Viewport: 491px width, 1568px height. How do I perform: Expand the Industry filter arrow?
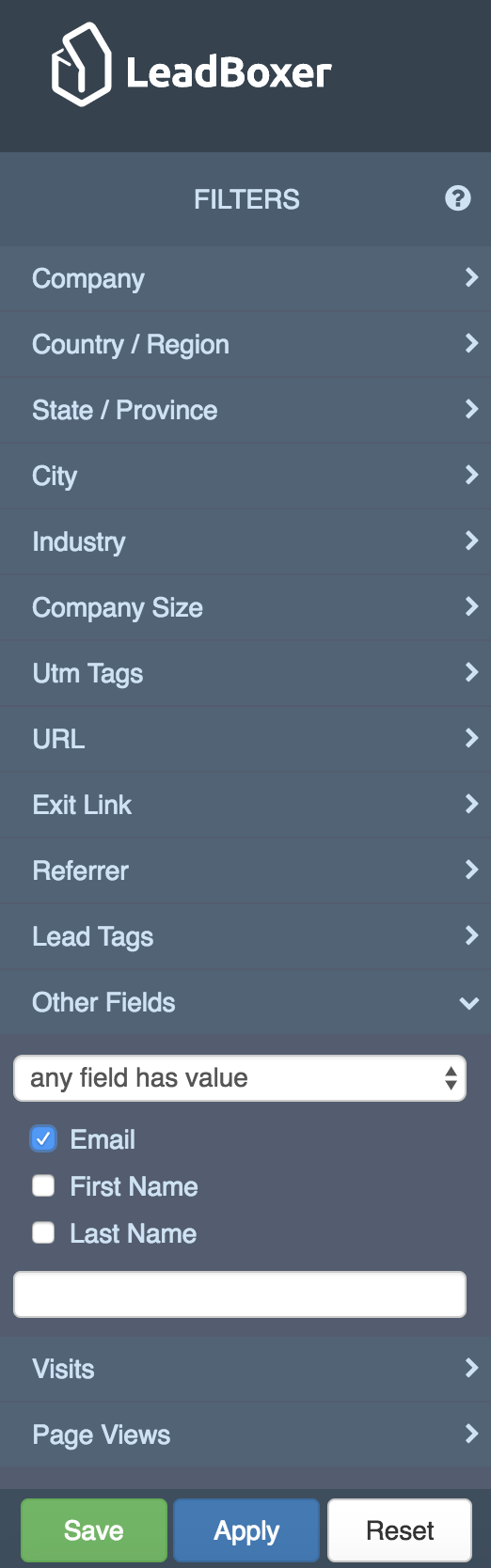click(471, 541)
